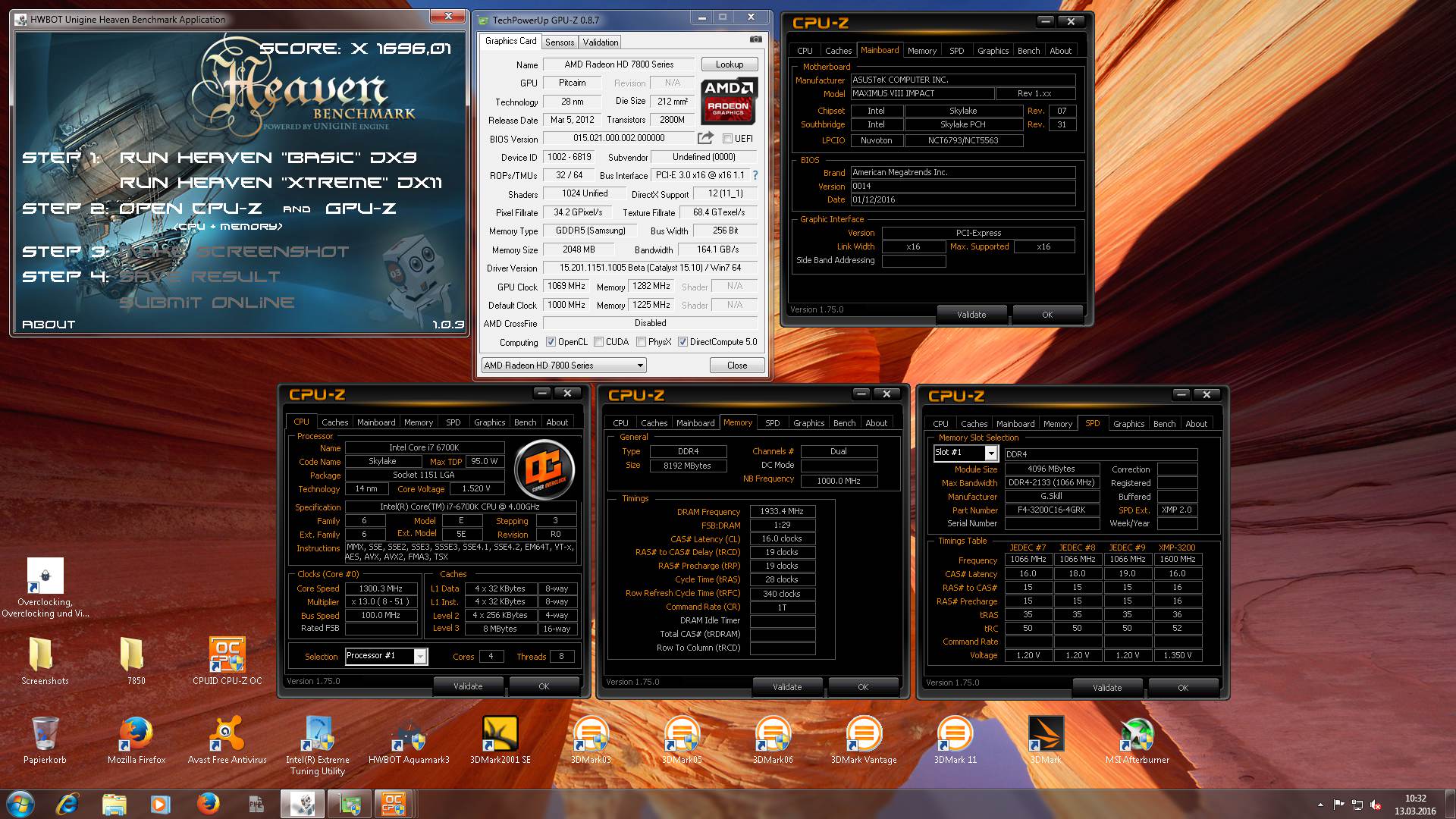Open MSI Afterburner desktop icon
Viewport: 1456px width, 819px height.
coord(1137,741)
